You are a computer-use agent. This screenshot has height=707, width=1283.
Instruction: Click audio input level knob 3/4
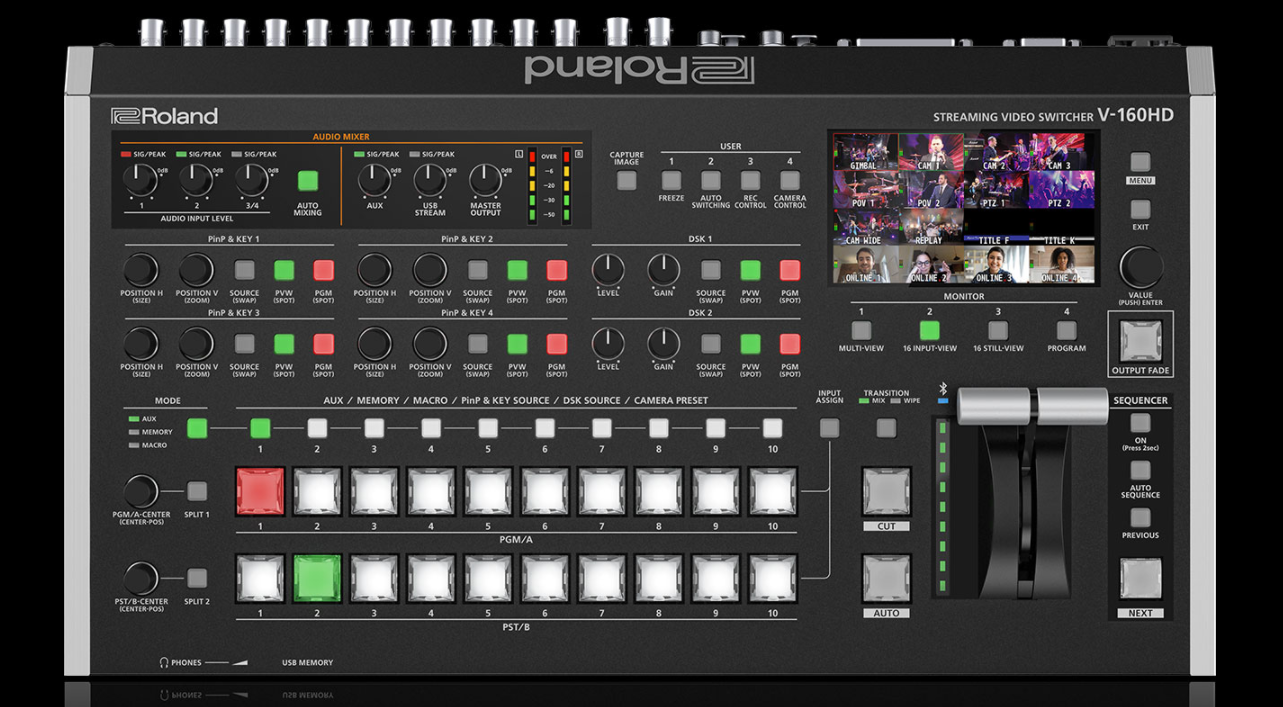click(252, 180)
